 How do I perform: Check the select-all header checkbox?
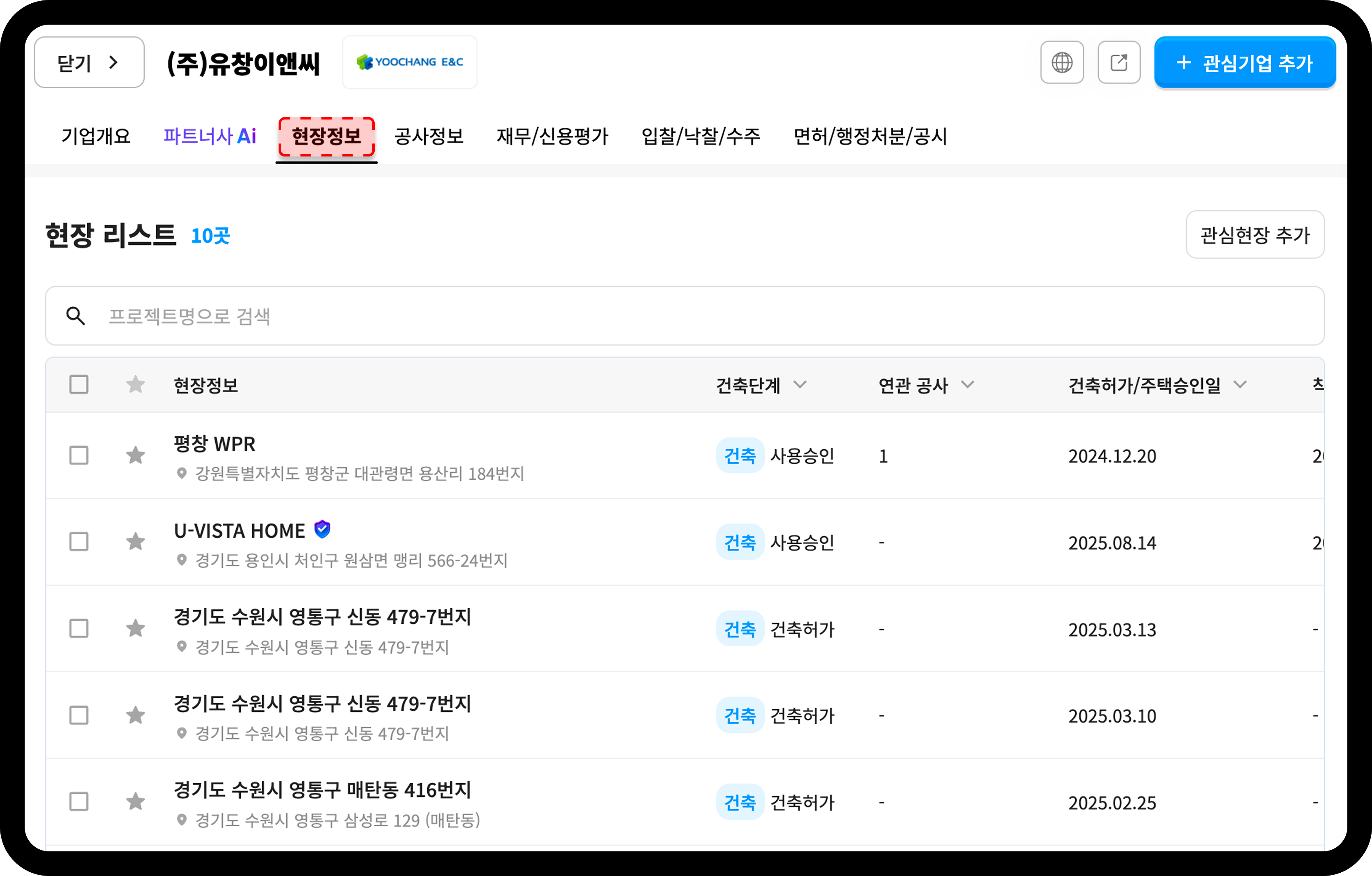[78, 384]
